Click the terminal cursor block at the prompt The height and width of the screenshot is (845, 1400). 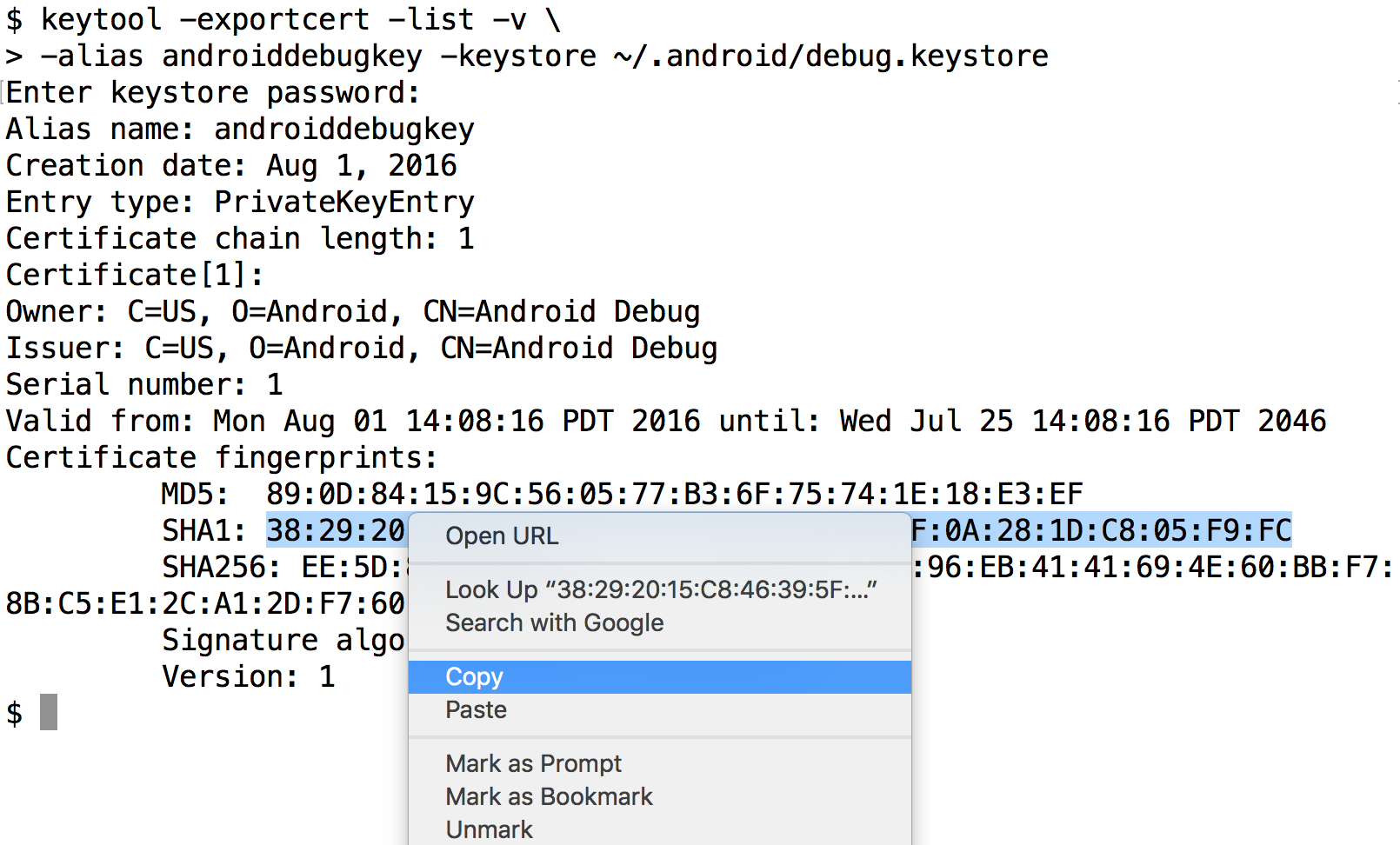[x=49, y=712]
